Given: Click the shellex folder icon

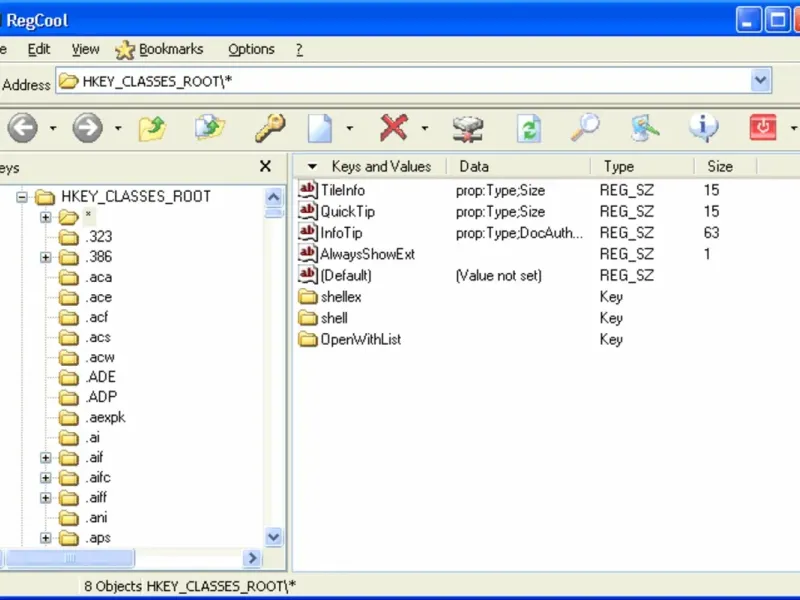Looking at the screenshot, I should [x=308, y=296].
